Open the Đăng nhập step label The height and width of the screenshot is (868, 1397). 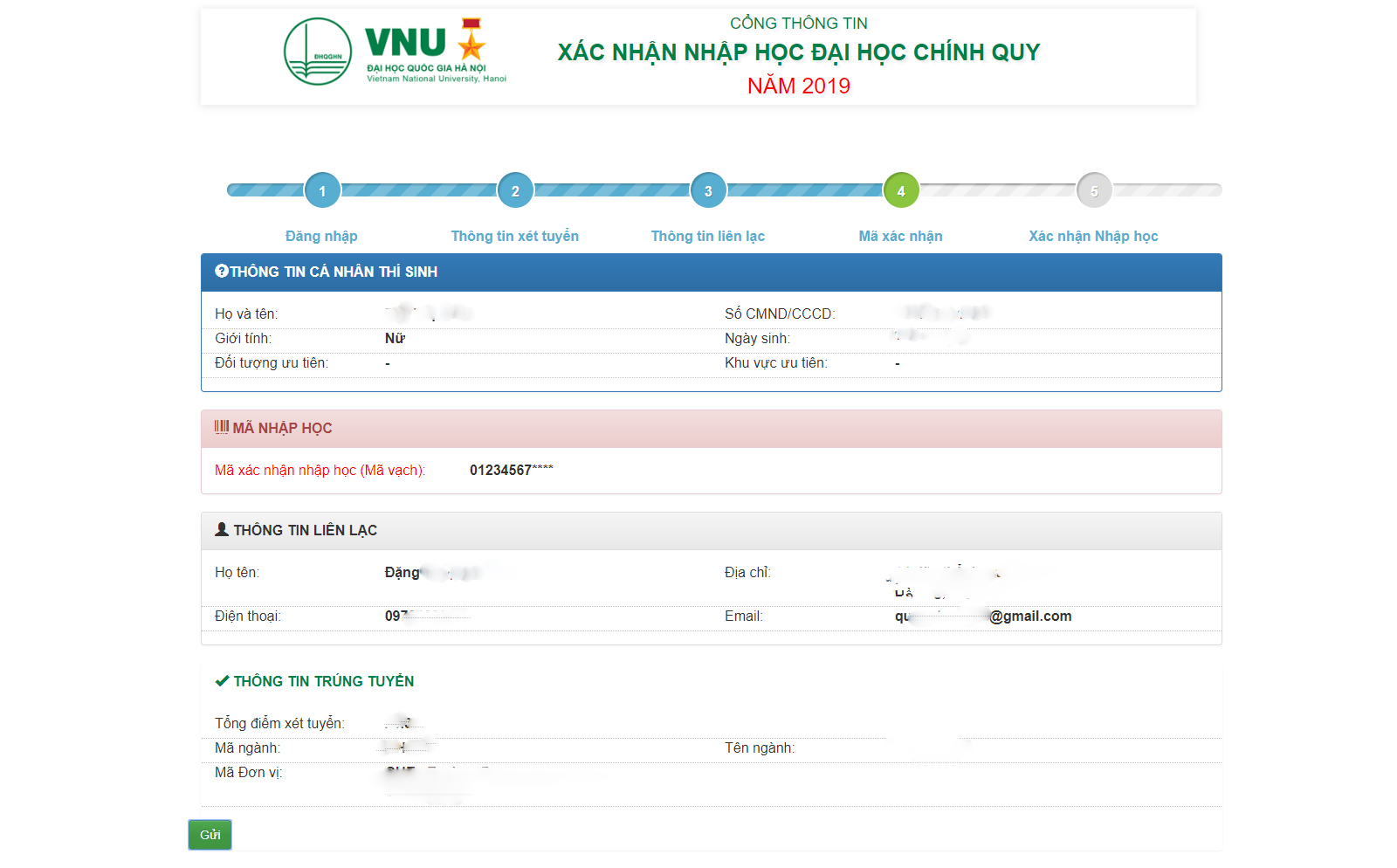coord(321,236)
